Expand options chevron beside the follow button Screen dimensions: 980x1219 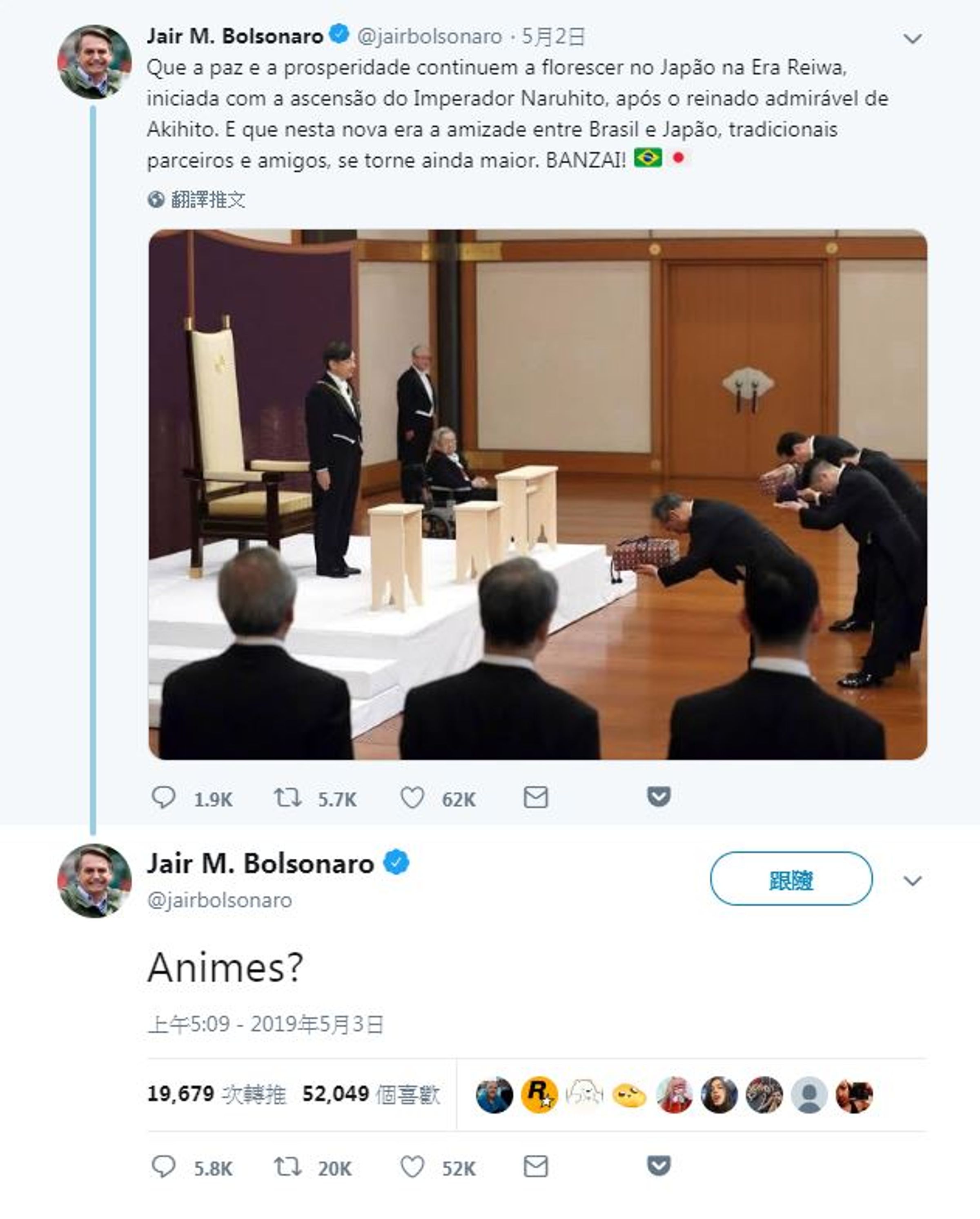(x=913, y=881)
